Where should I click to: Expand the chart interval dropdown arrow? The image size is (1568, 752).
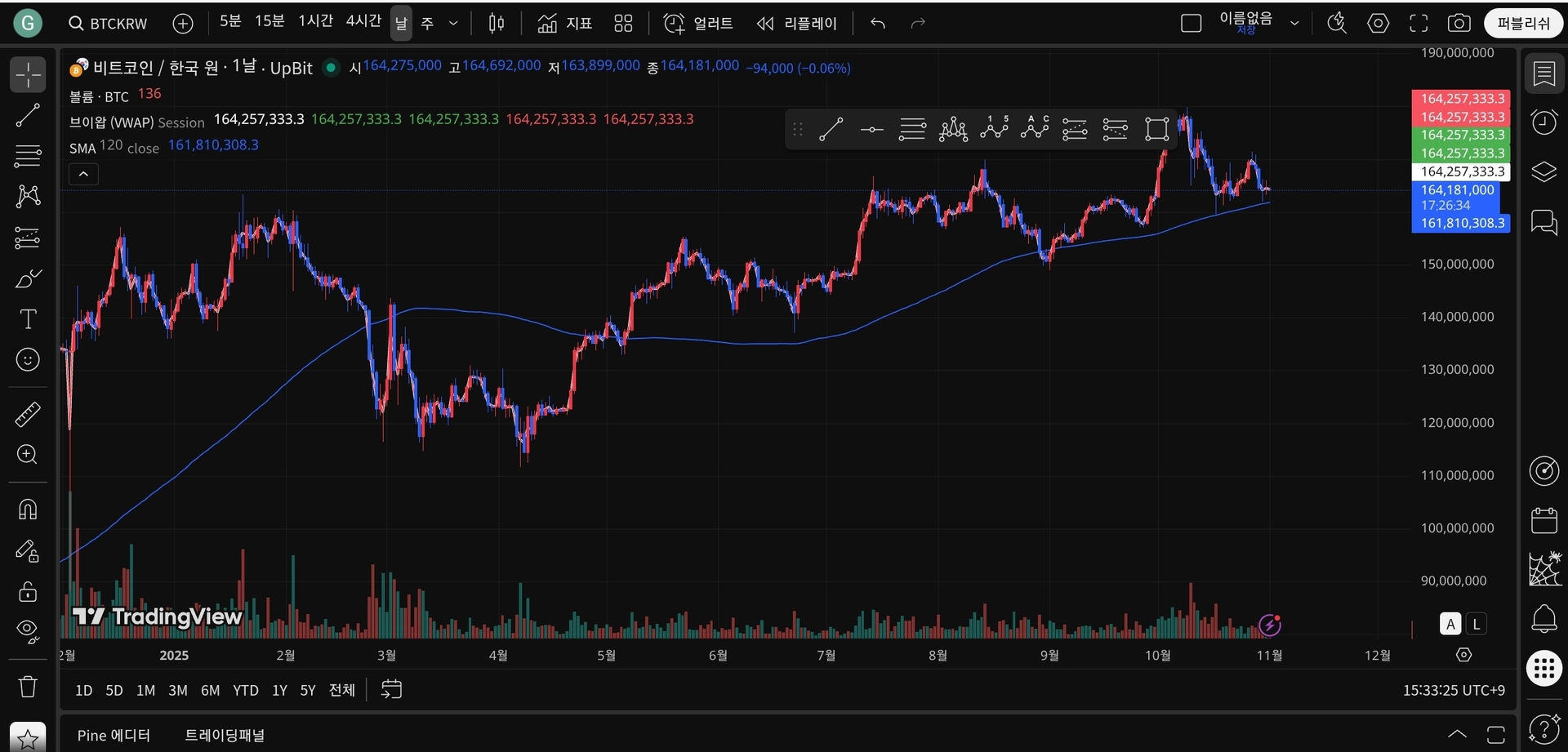point(453,24)
